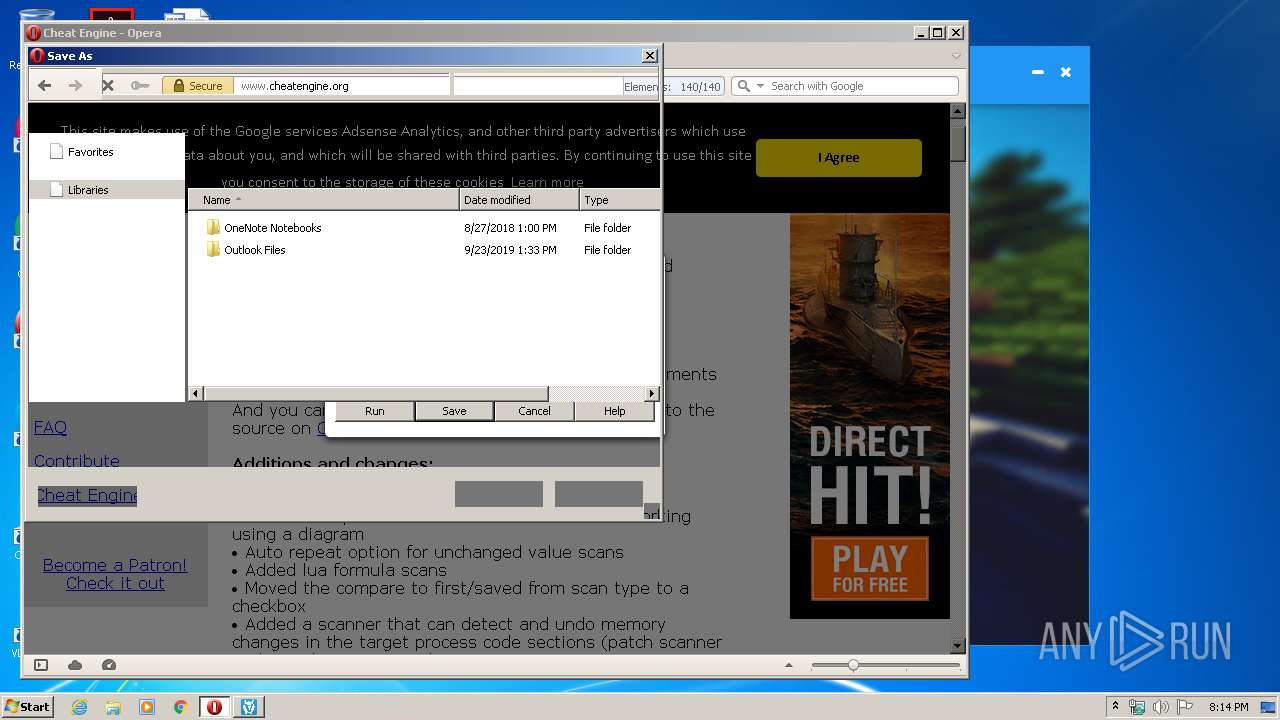Select Libraries in navigation pane
Viewport: 1280px width, 720px height.
pyautogui.click(x=88, y=190)
